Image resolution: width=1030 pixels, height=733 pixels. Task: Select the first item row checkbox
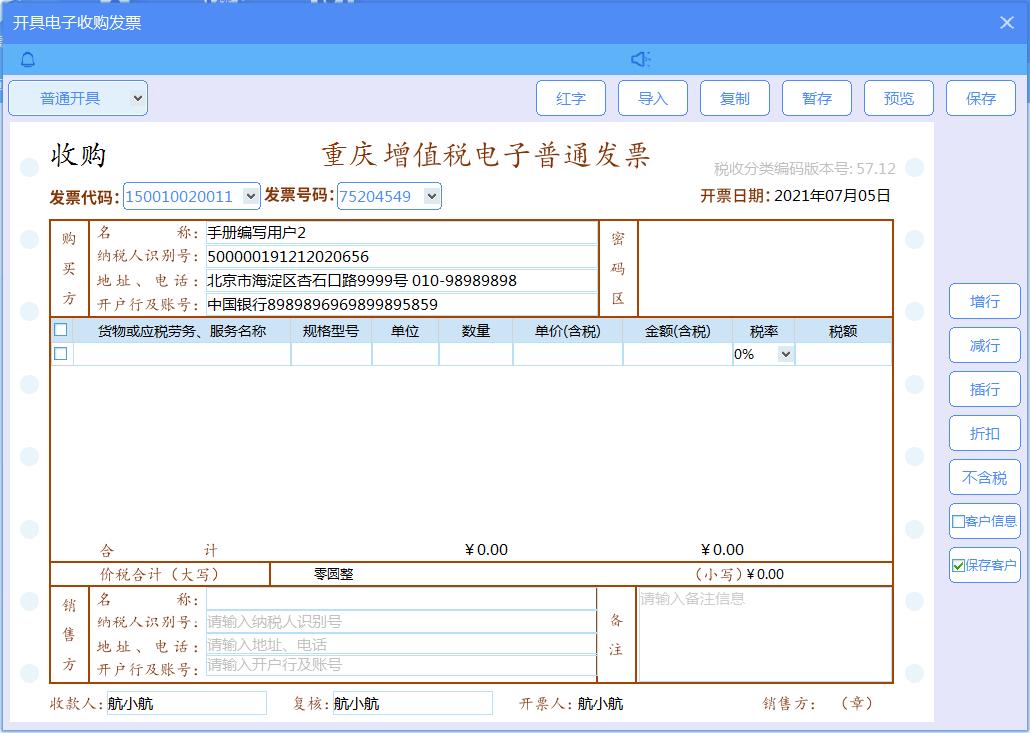coord(59,353)
